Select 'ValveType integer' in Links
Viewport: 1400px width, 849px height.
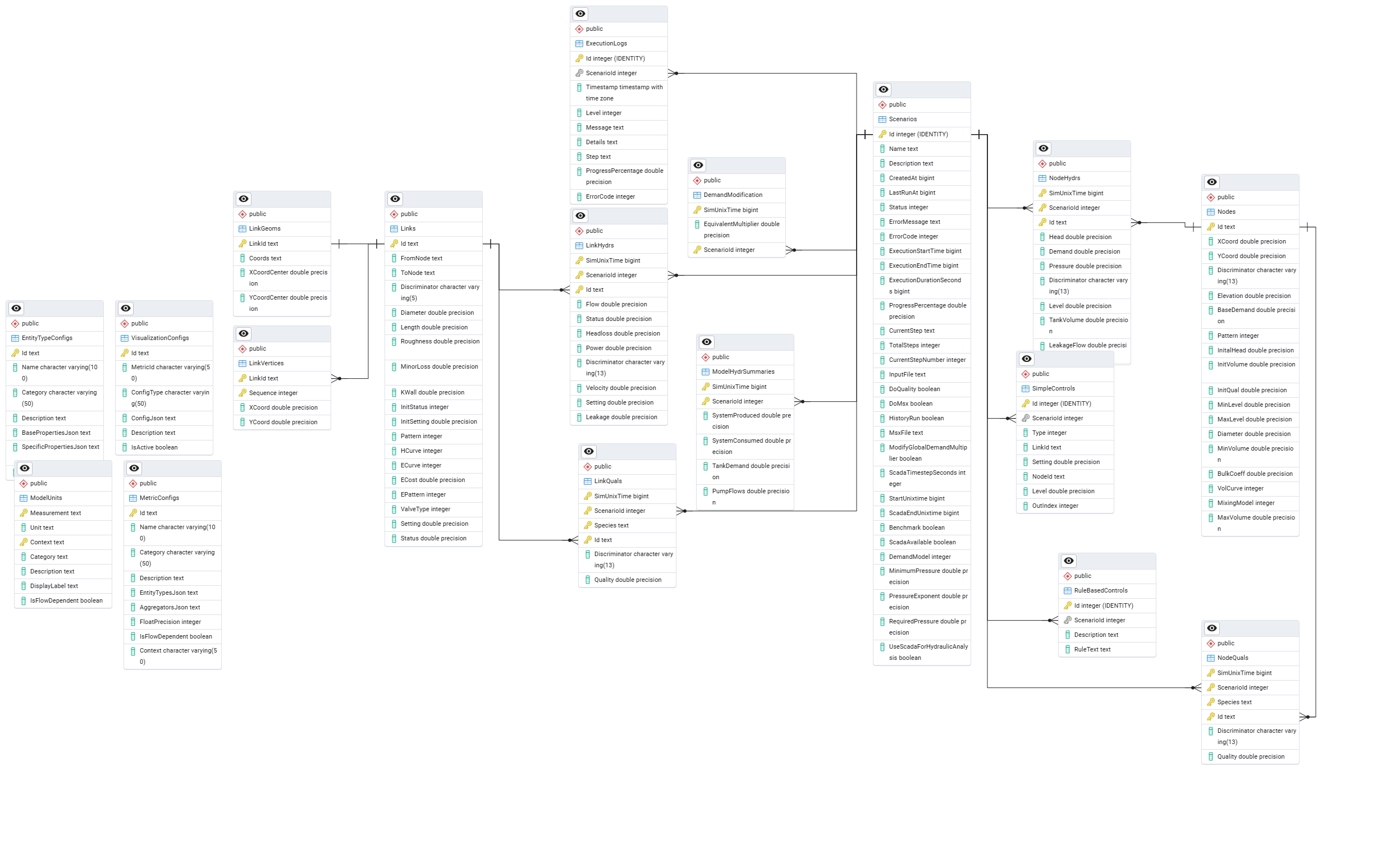pyautogui.click(x=433, y=510)
